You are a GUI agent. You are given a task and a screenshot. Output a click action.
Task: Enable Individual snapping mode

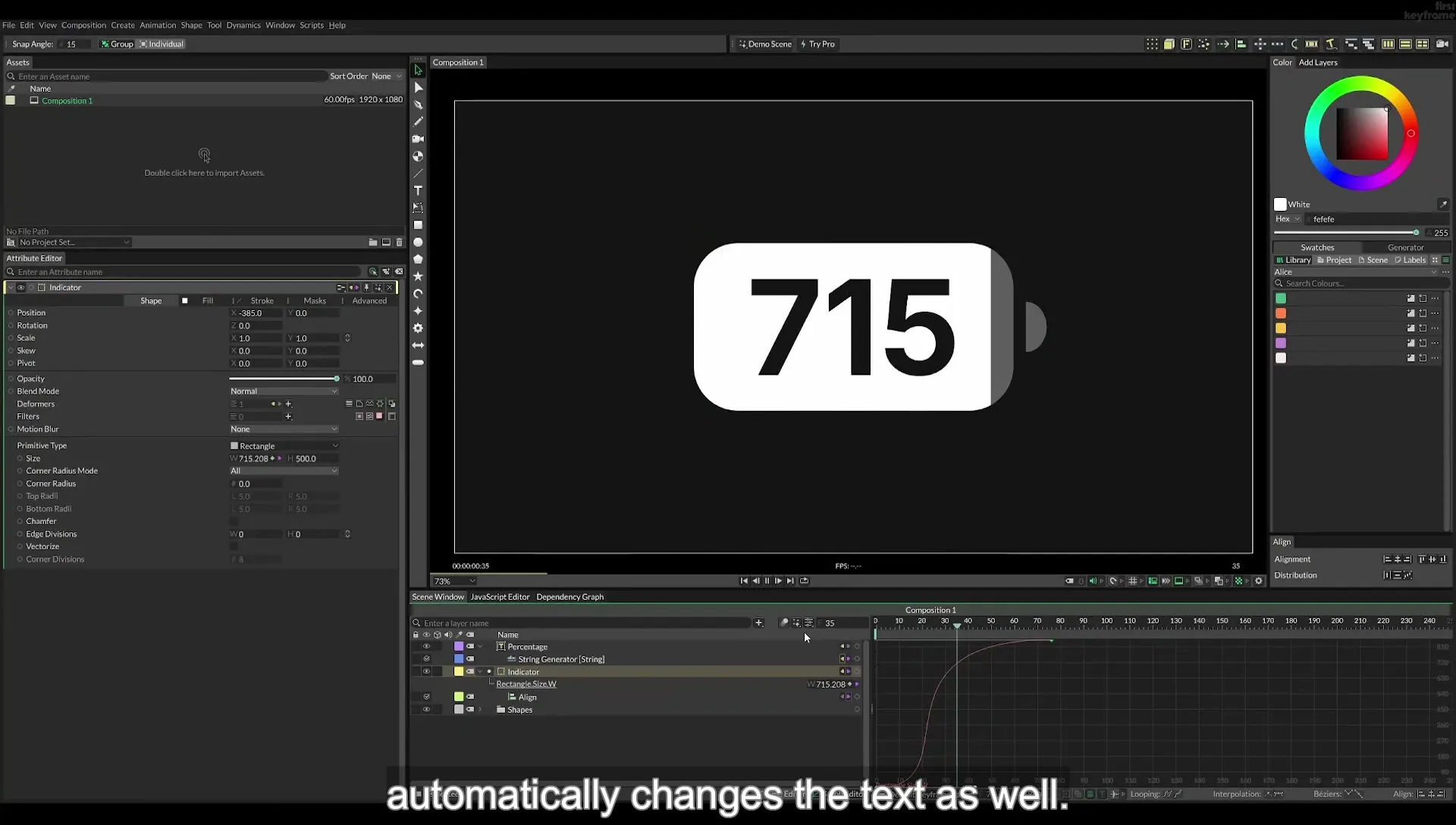[162, 44]
